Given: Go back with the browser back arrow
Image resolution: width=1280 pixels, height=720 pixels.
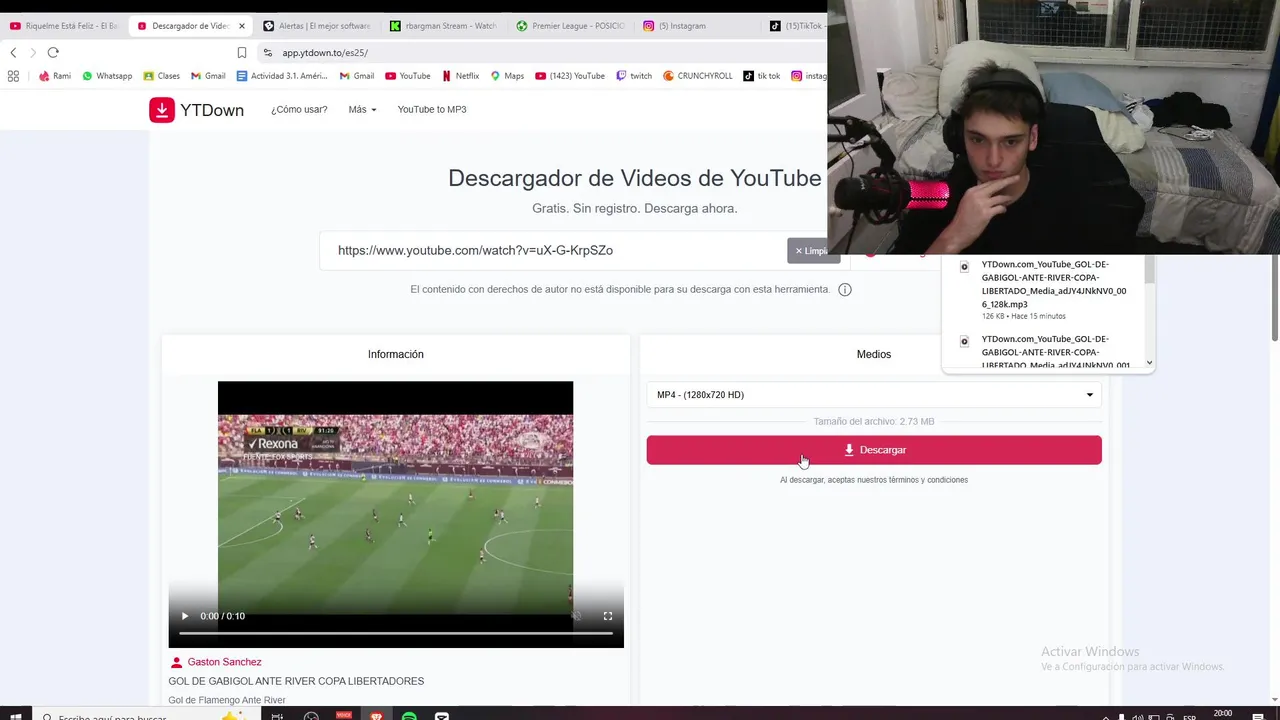Looking at the screenshot, I should (13, 53).
